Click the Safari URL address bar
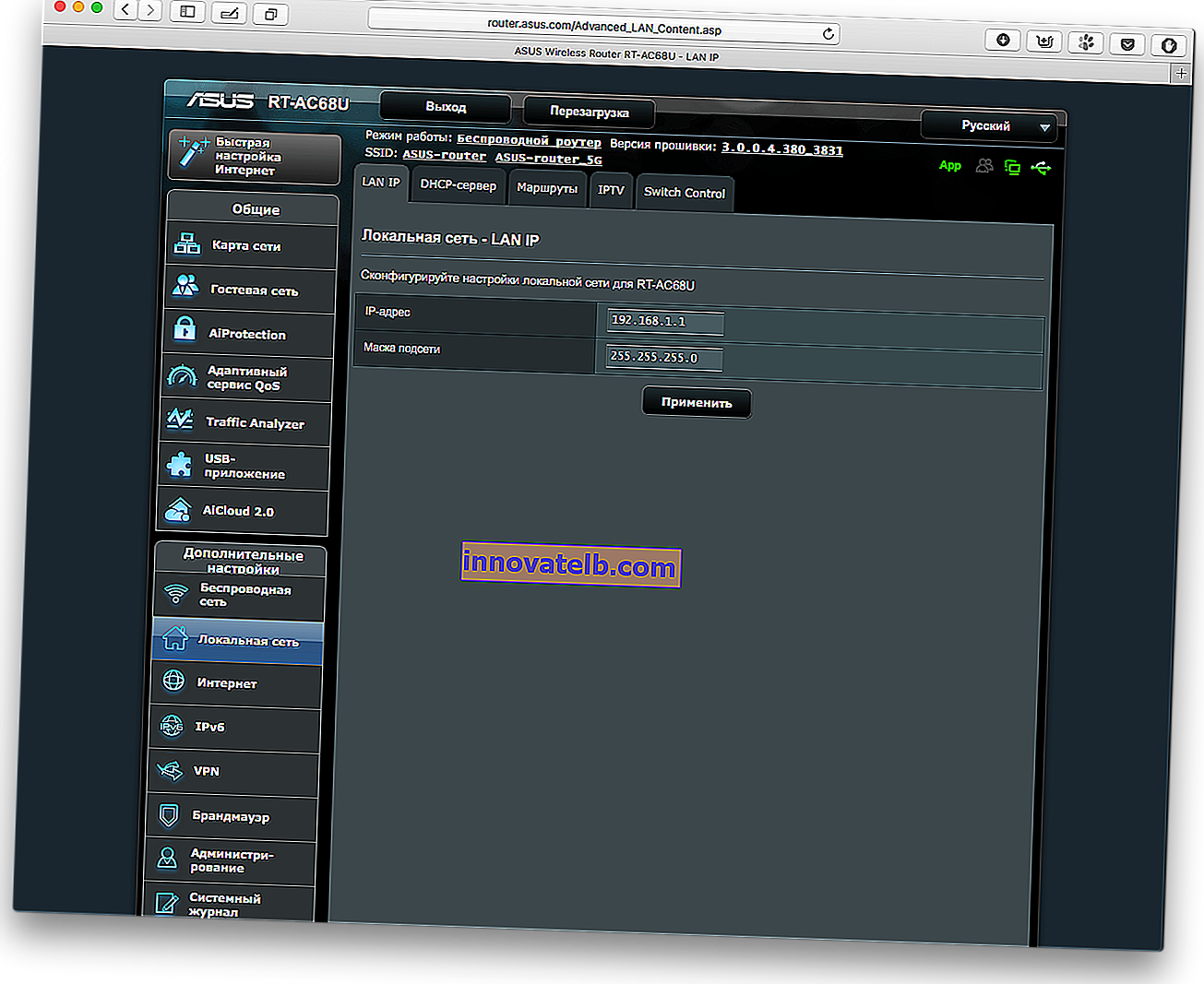Image resolution: width=1204 pixels, height=984 pixels. 604,28
